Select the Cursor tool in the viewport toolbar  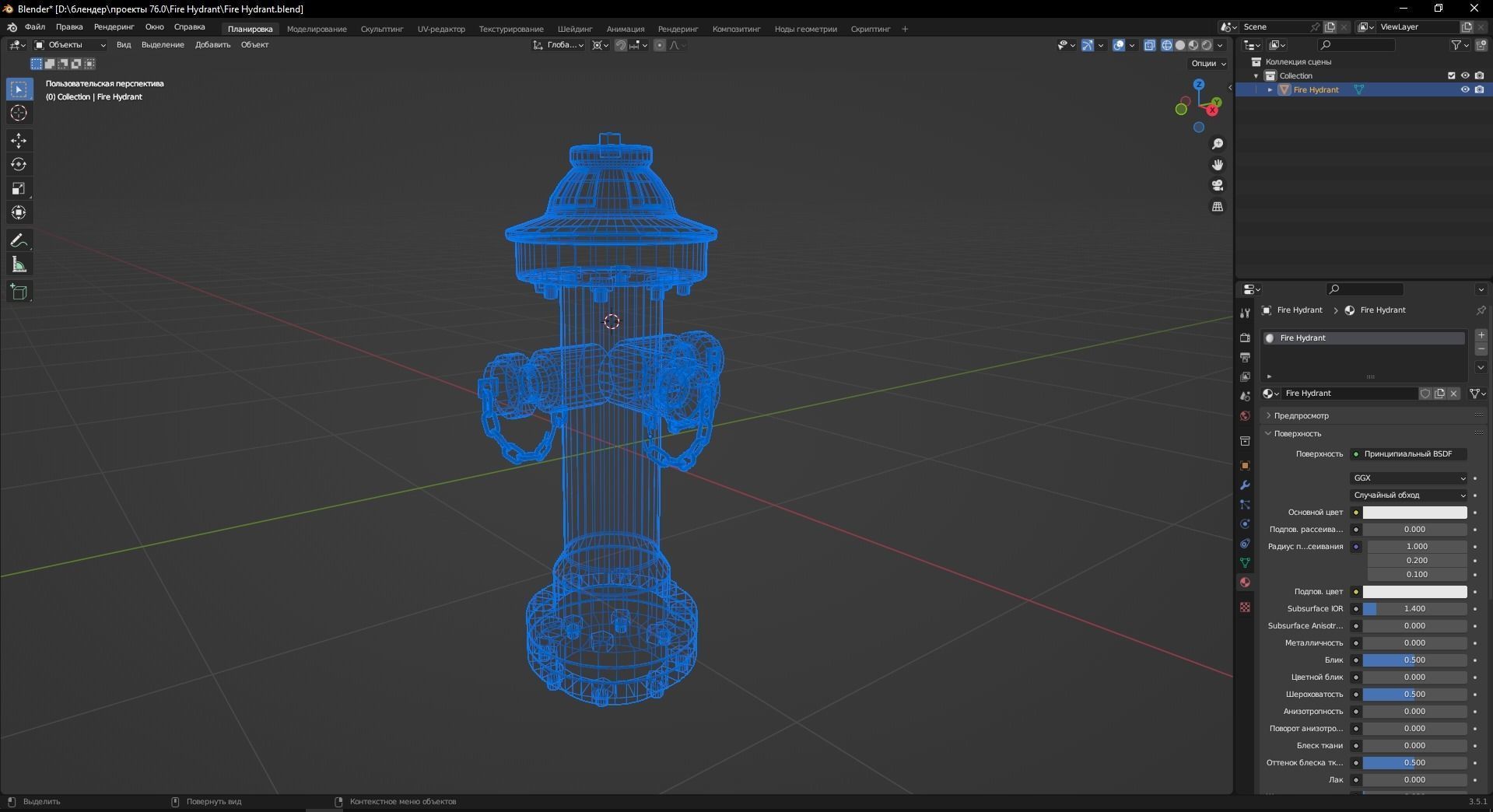19,114
